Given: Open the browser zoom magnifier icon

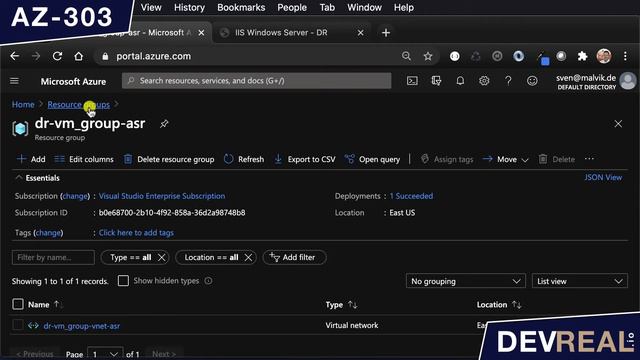Looking at the screenshot, I should (x=406, y=56).
